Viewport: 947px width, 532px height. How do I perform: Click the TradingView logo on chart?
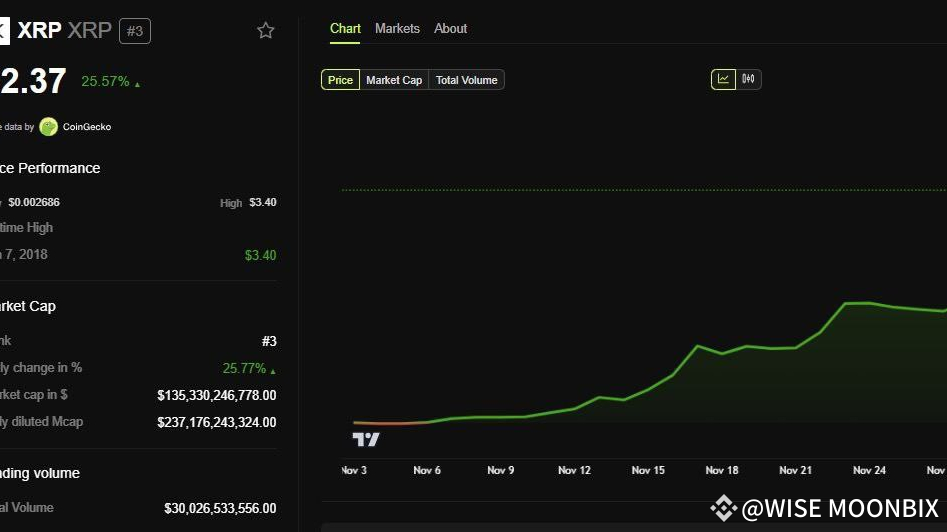(x=366, y=439)
